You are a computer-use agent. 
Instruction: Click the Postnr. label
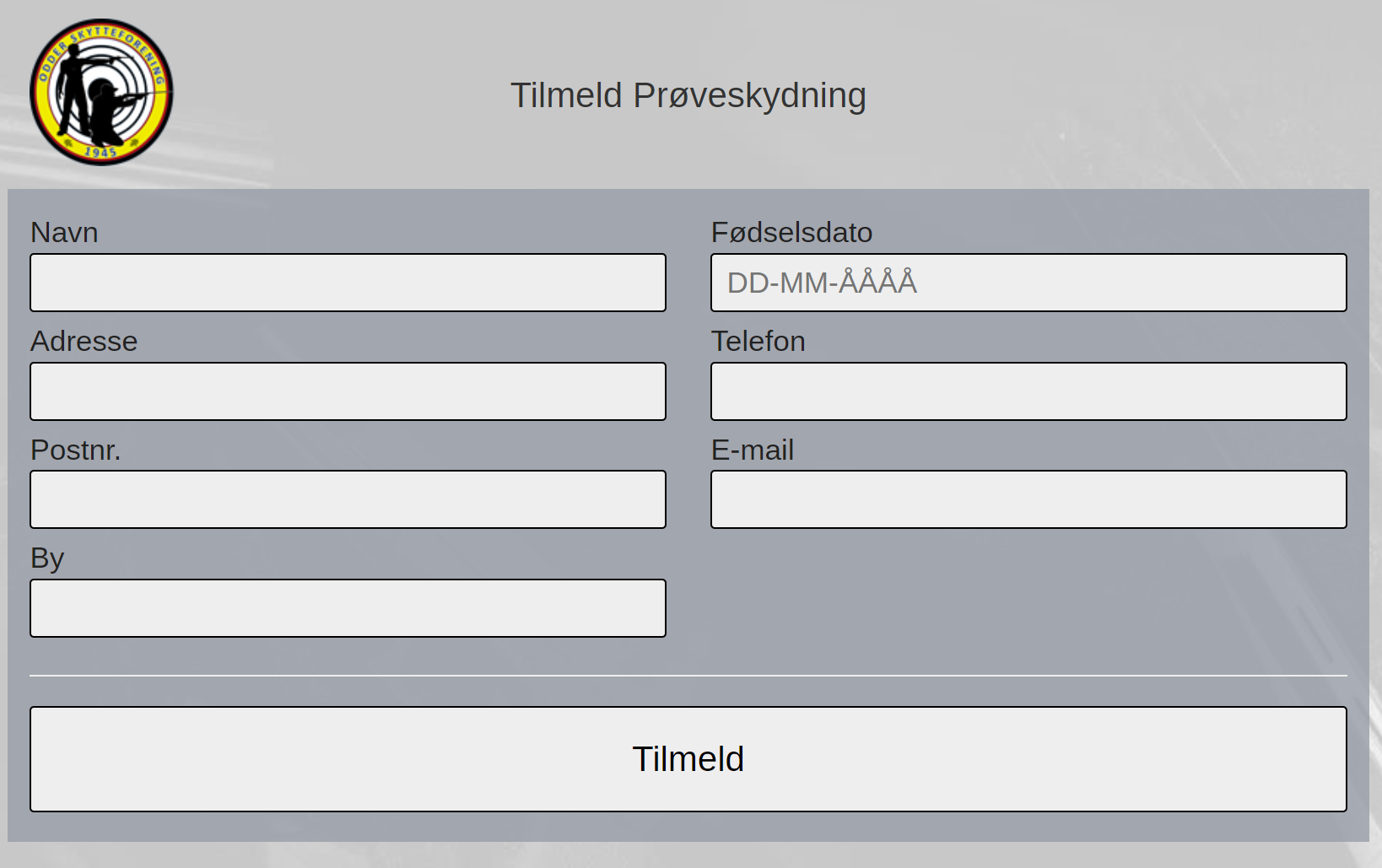pos(76,450)
